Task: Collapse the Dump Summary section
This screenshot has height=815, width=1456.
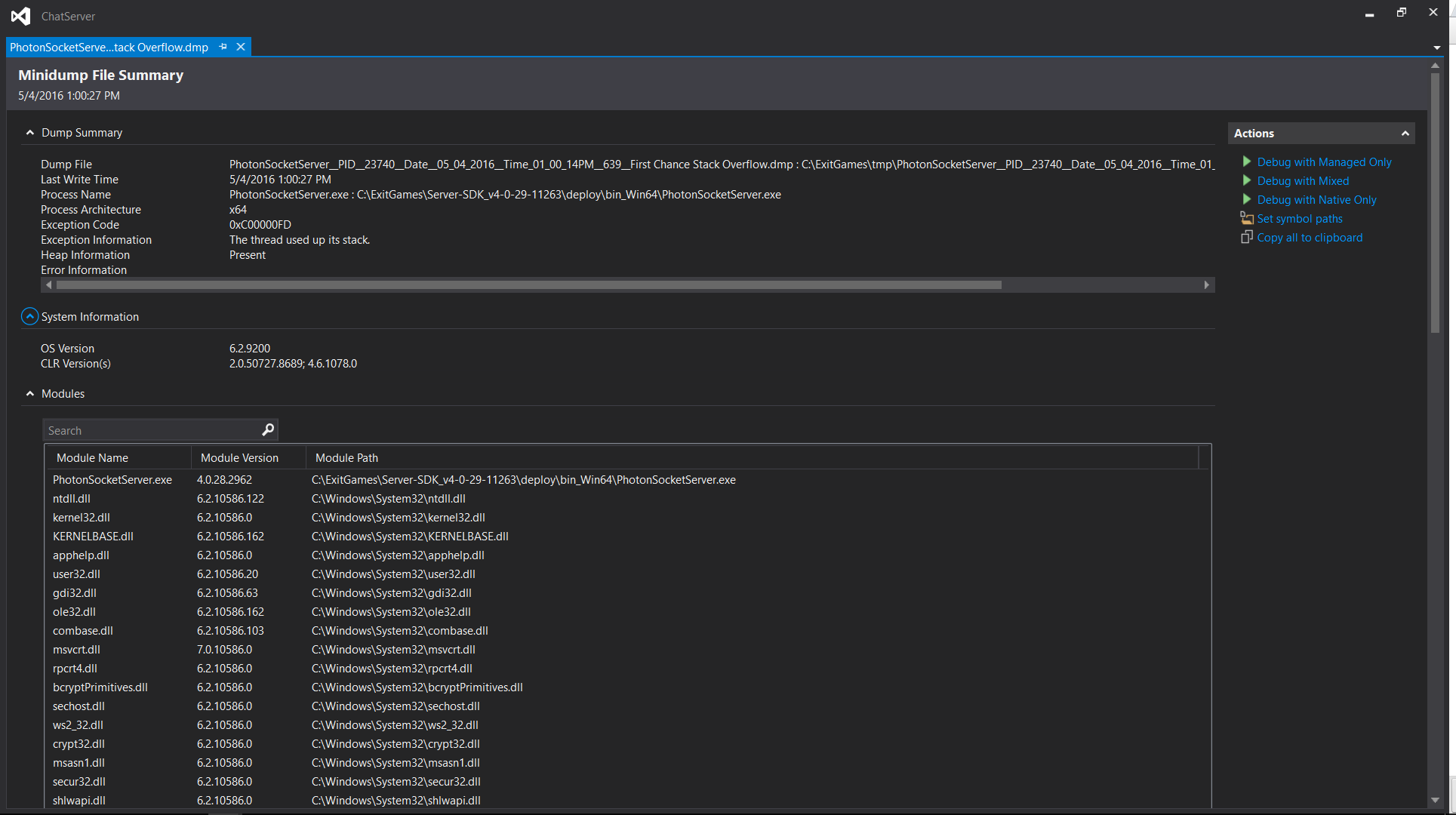Action: point(28,131)
